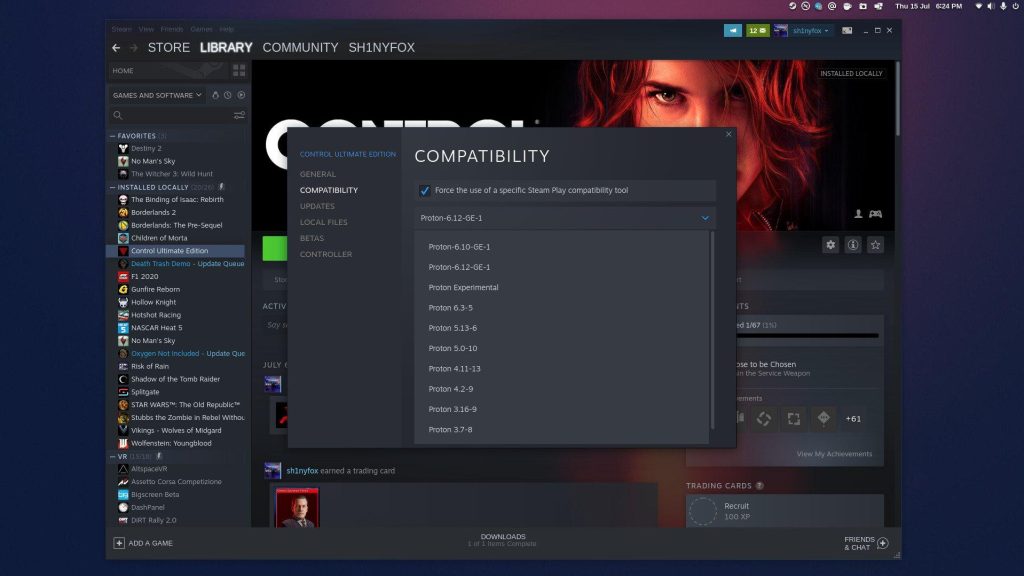Open the COMMUNITY menu in the top navigation
1024x576 pixels.
click(302, 47)
